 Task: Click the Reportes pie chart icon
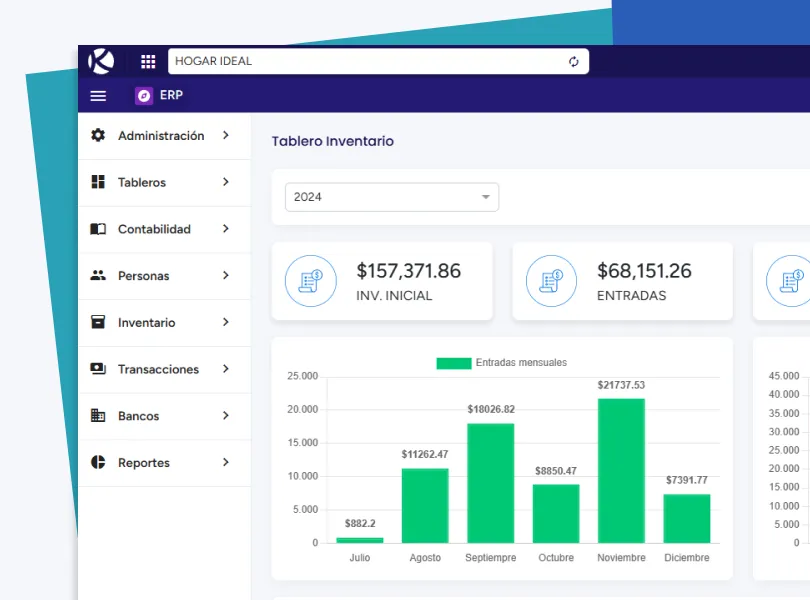click(x=97, y=462)
